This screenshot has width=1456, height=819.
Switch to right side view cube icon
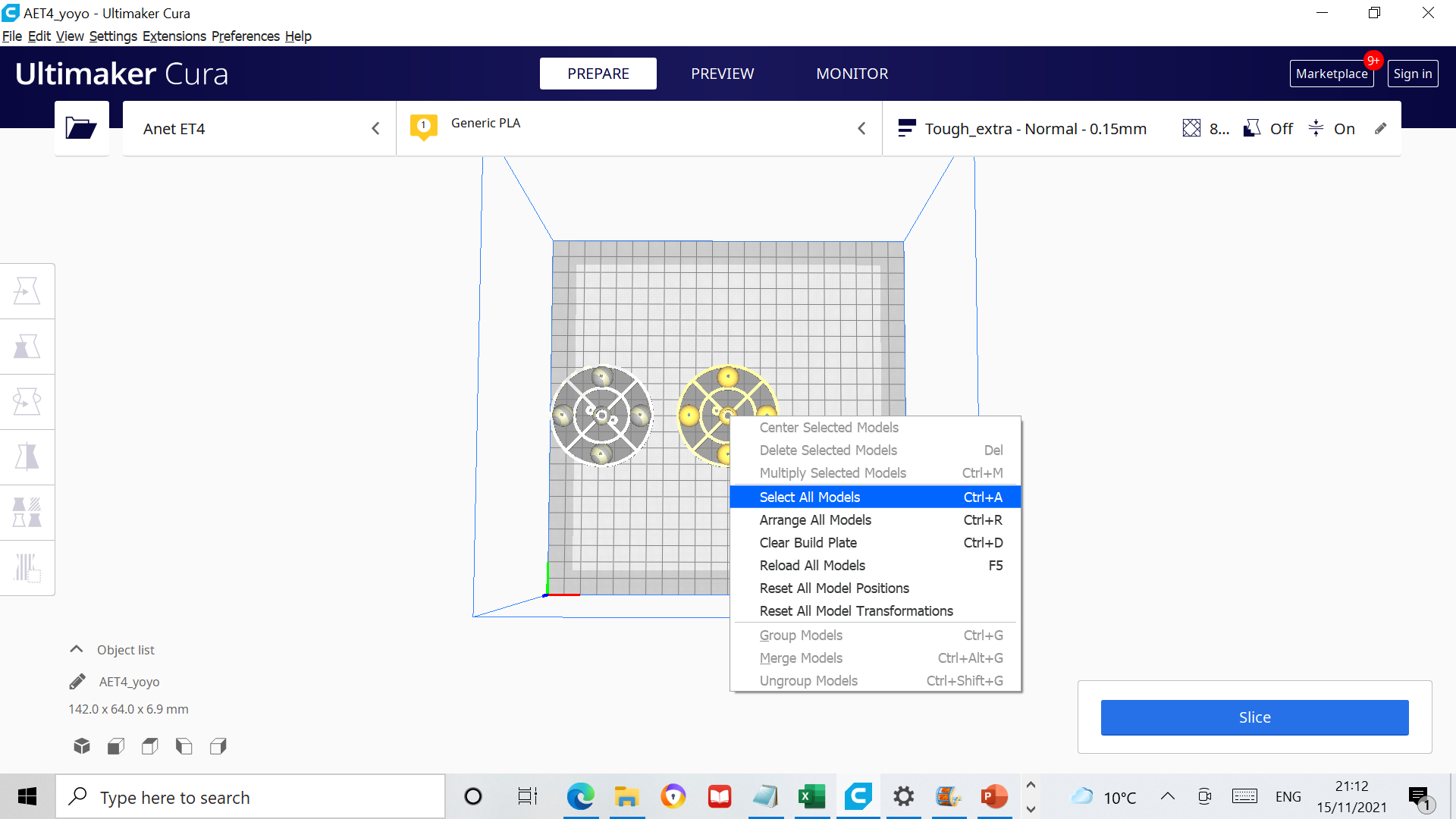click(x=218, y=746)
